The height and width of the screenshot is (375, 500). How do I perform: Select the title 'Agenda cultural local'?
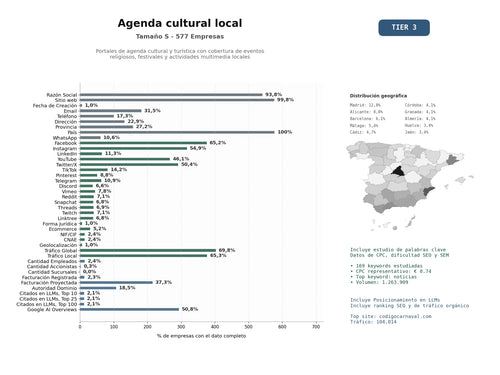coord(180,23)
